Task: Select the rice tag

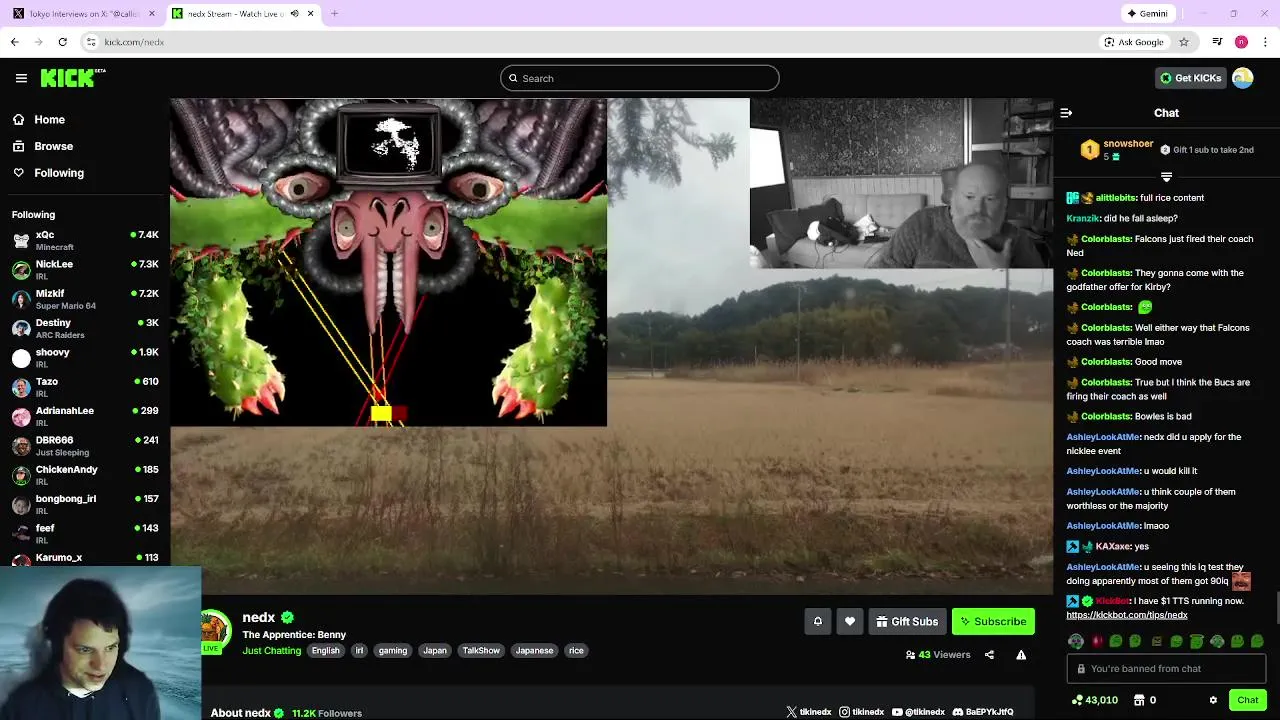Action: coord(576,650)
